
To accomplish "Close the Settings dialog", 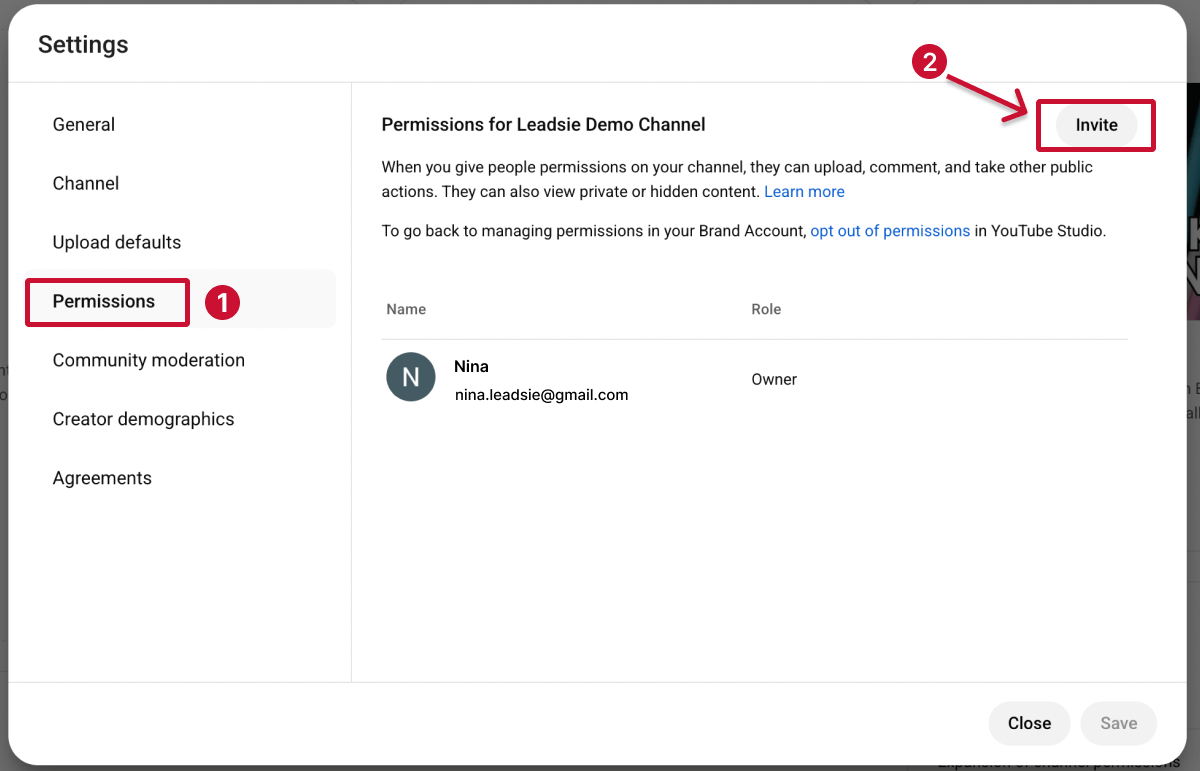I will click(1029, 723).
